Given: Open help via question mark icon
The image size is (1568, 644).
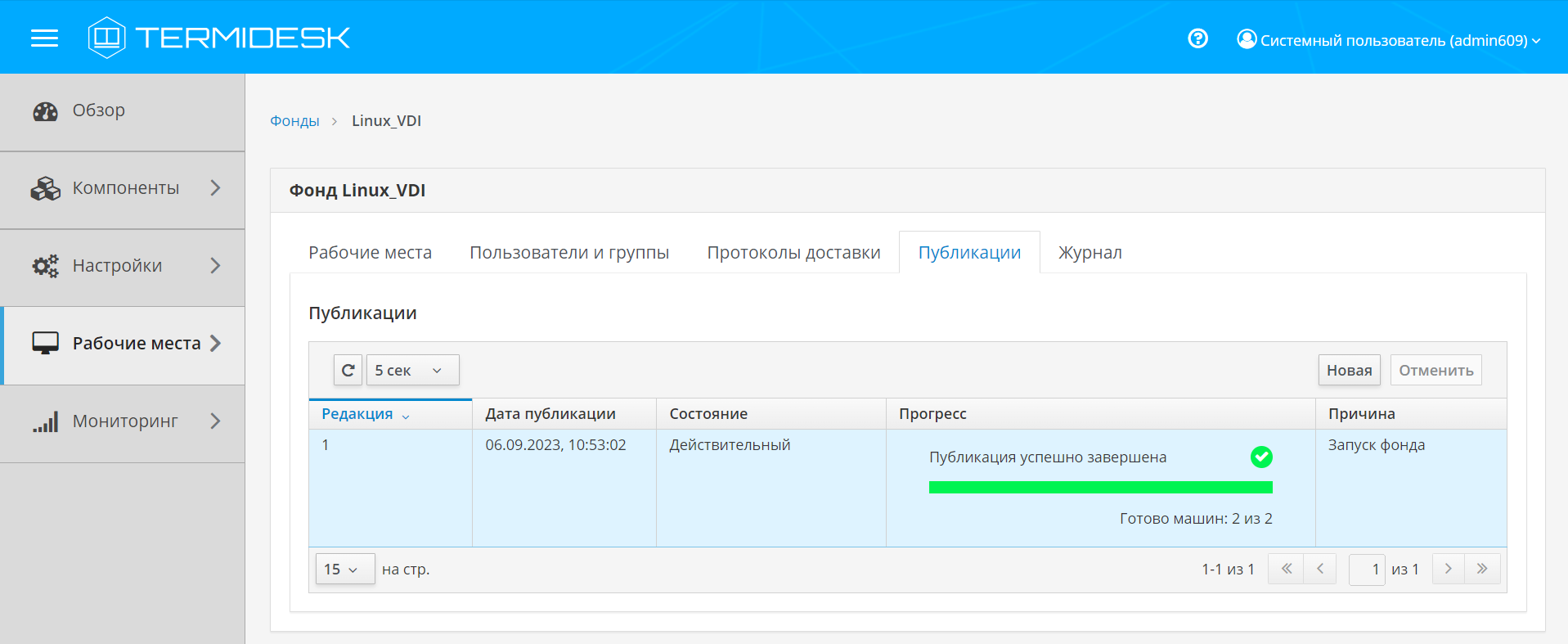Looking at the screenshot, I should click(x=1197, y=38).
